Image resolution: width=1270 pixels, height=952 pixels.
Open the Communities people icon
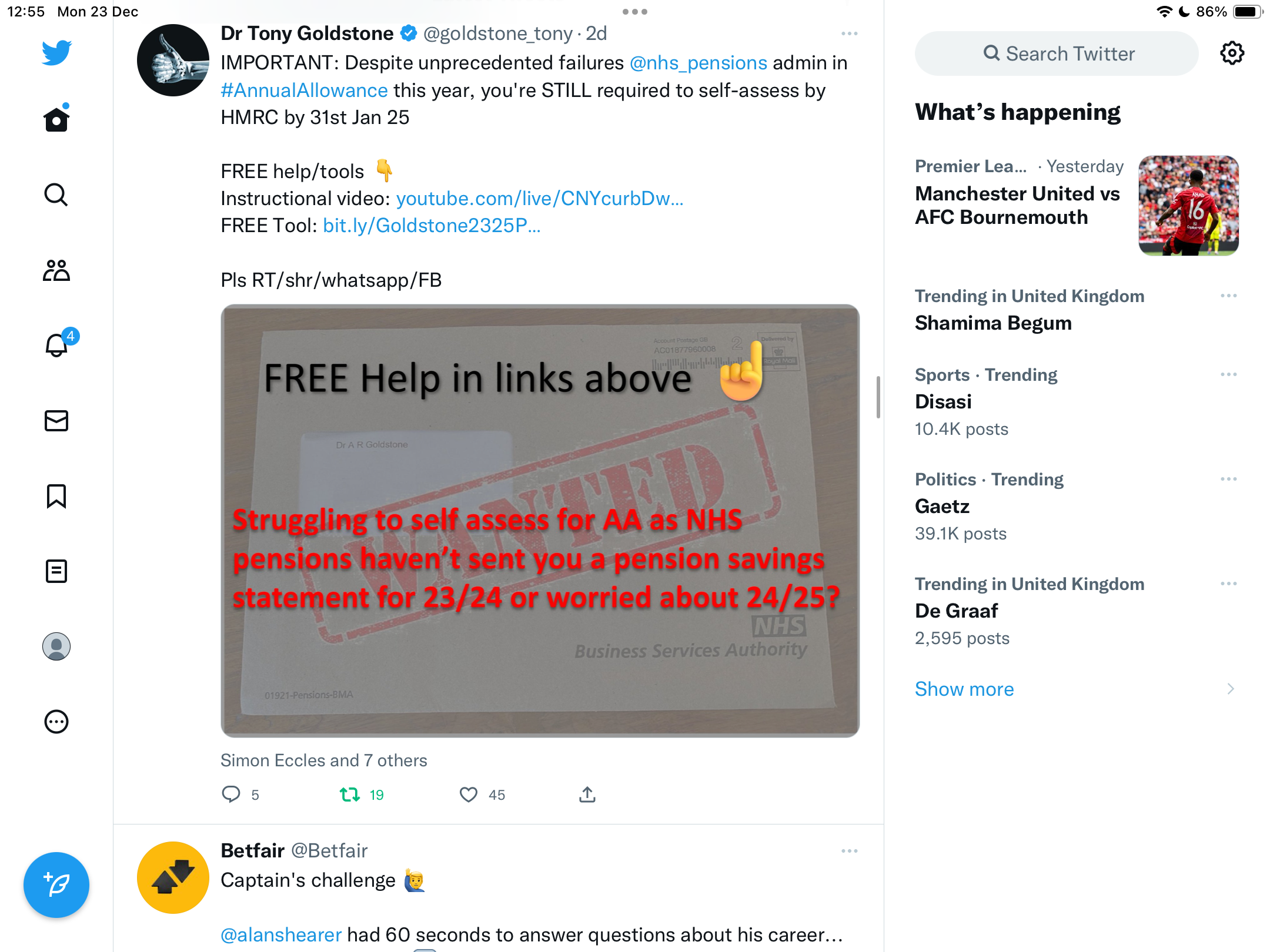[x=56, y=270]
